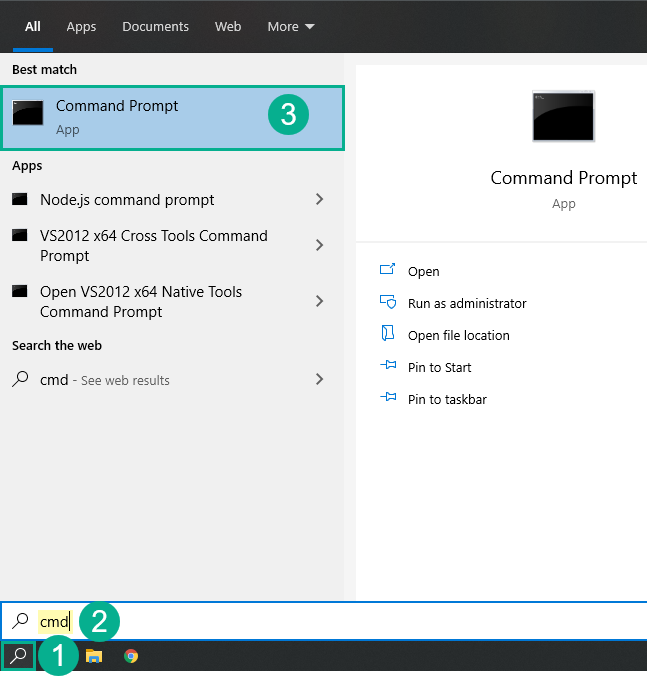
Task: Open the More filter dropdown
Action: tap(290, 27)
